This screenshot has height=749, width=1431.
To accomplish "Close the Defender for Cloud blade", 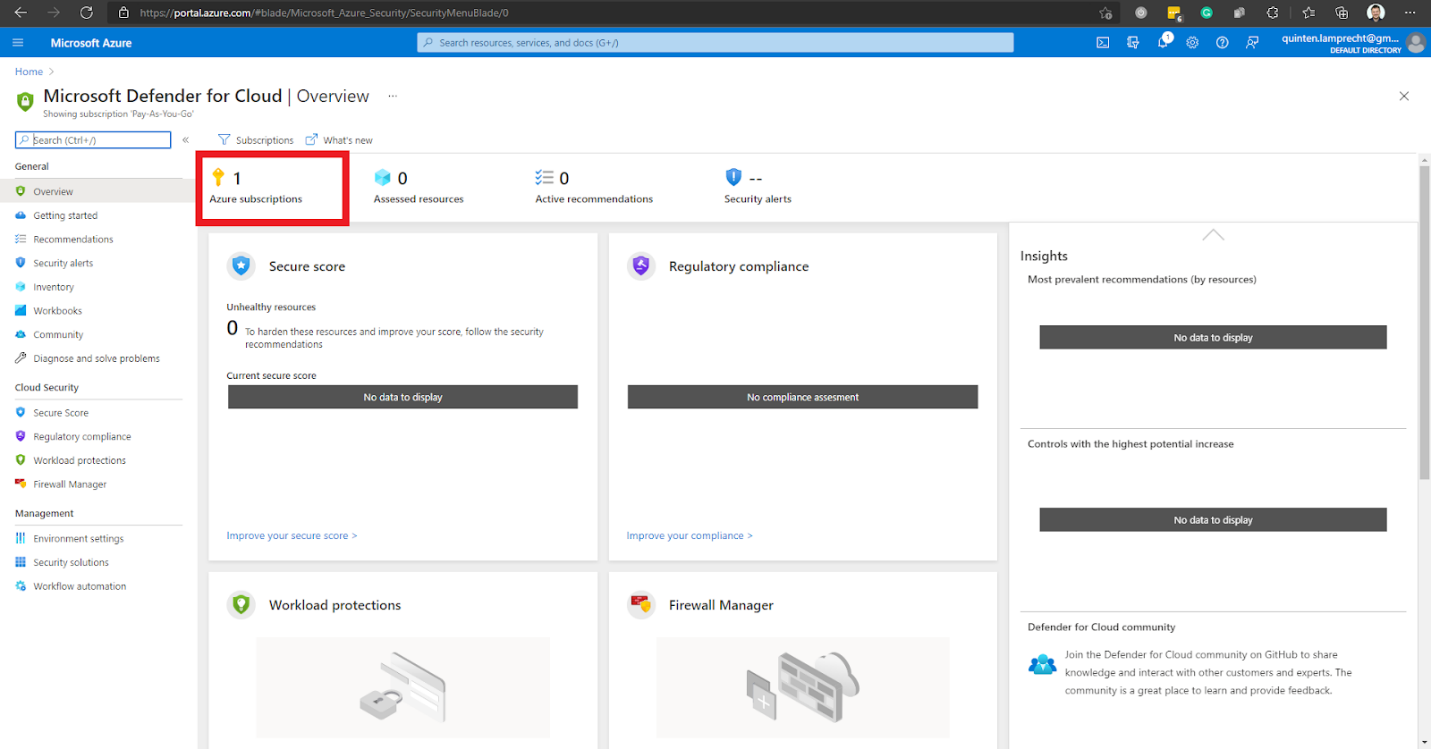I will tap(1404, 96).
